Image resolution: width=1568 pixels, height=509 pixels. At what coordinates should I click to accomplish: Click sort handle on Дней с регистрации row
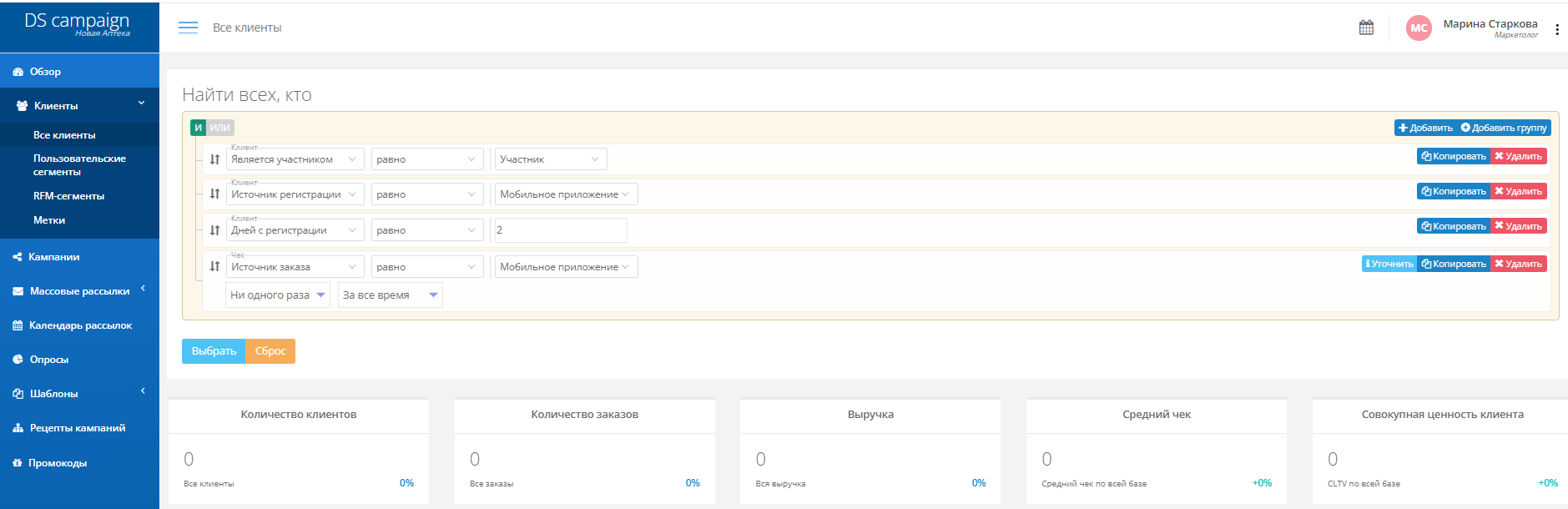point(214,230)
